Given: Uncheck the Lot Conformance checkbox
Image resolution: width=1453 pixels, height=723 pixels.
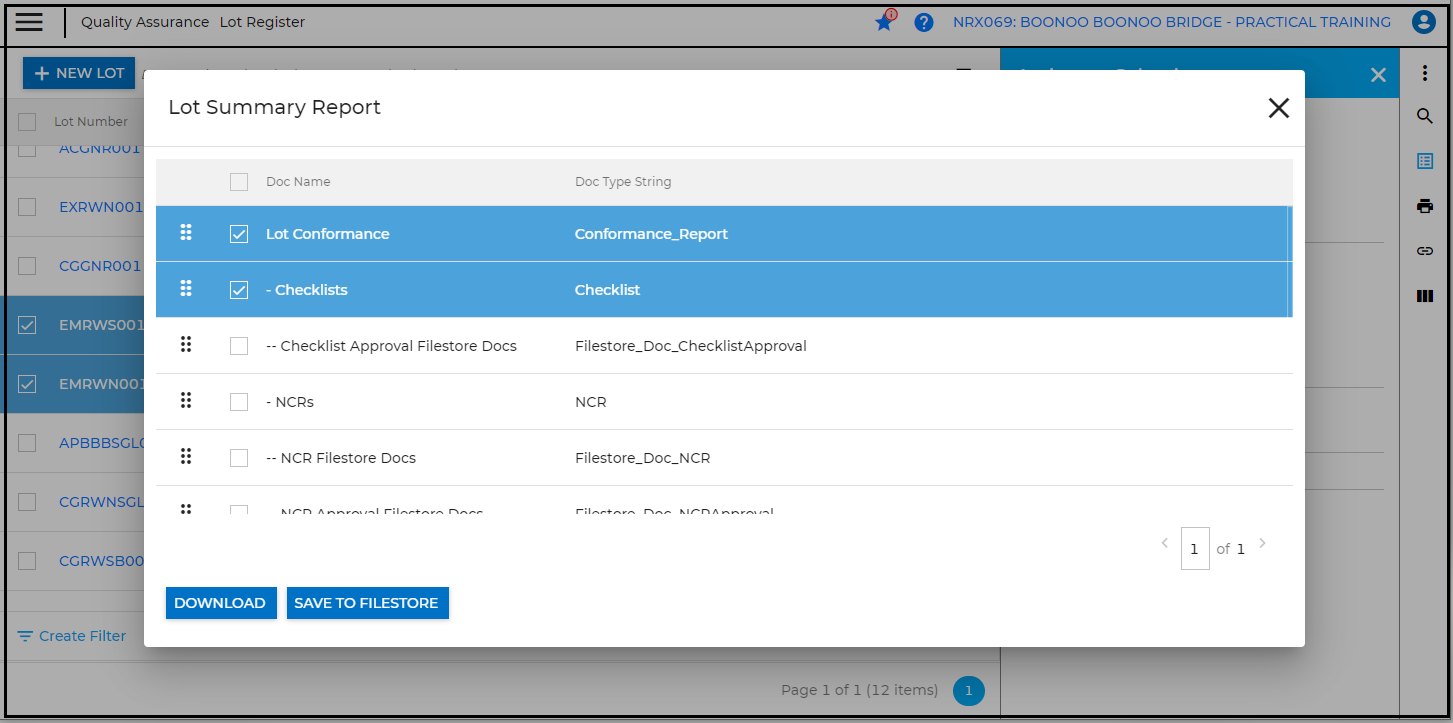Looking at the screenshot, I should coord(239,234).
